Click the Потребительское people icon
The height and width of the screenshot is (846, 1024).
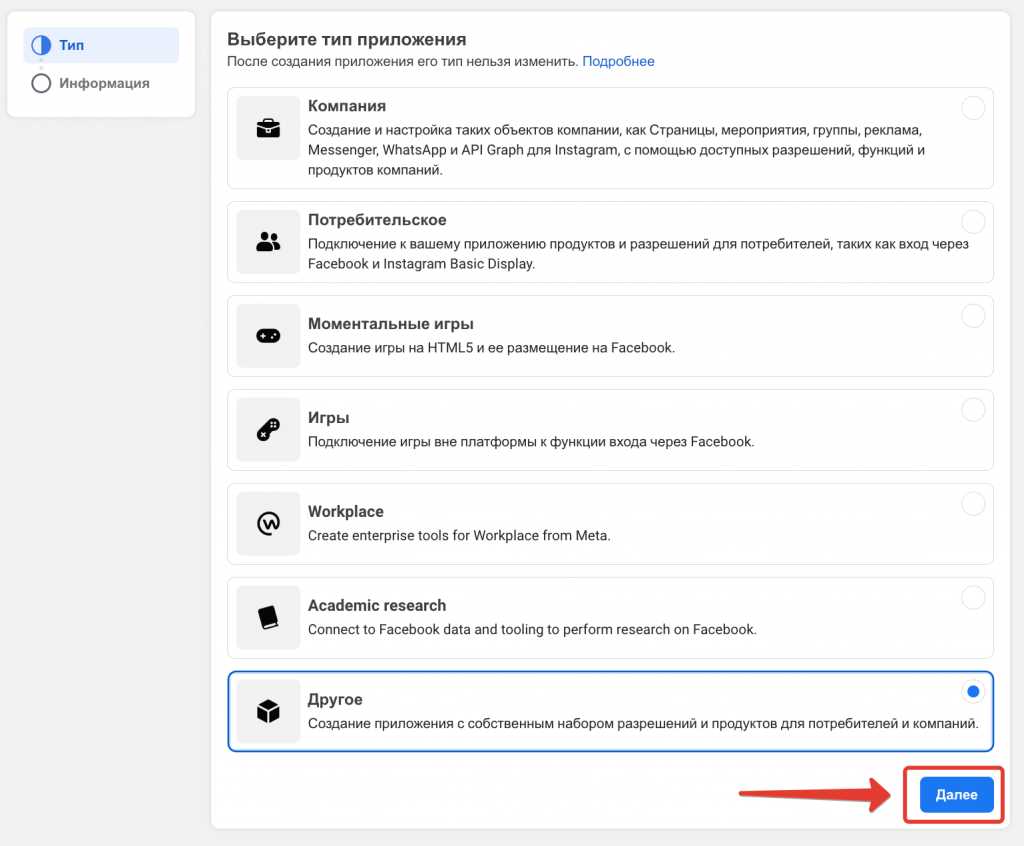[268, 242]
